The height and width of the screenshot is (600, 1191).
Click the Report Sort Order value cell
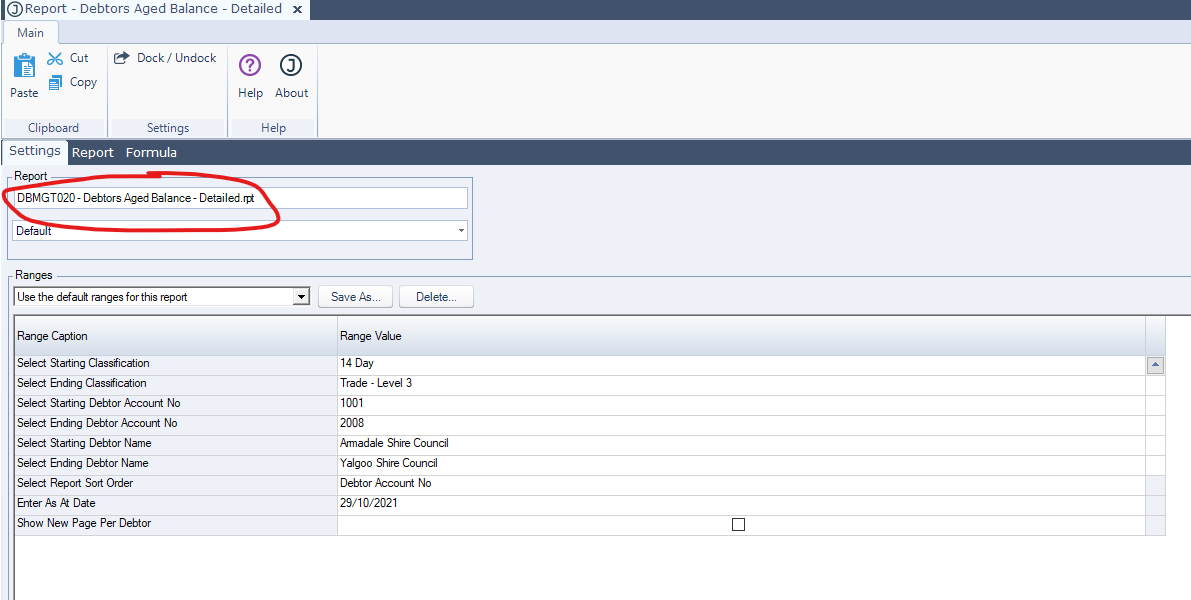click(740, 483)
